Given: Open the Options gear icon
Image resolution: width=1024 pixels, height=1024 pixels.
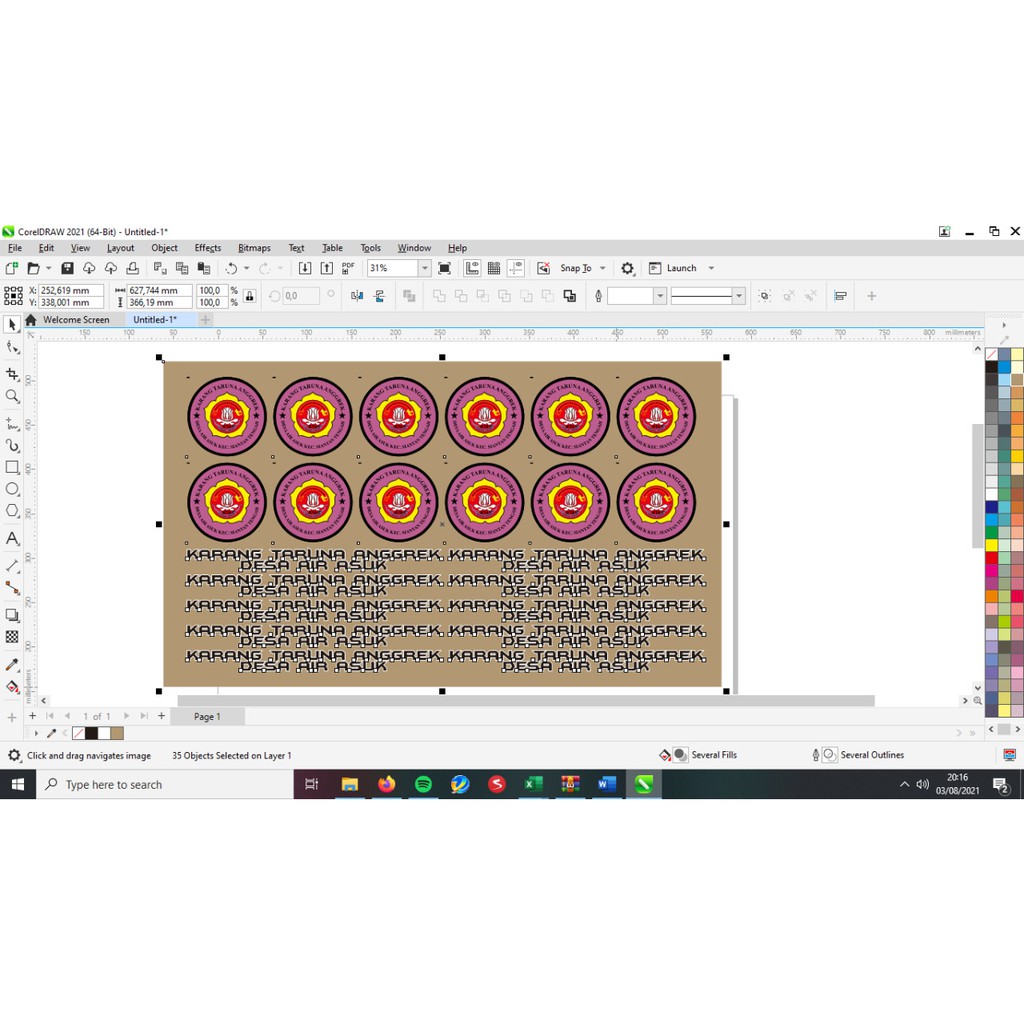Looking at the screenshot, I should (x=628, y=268).
